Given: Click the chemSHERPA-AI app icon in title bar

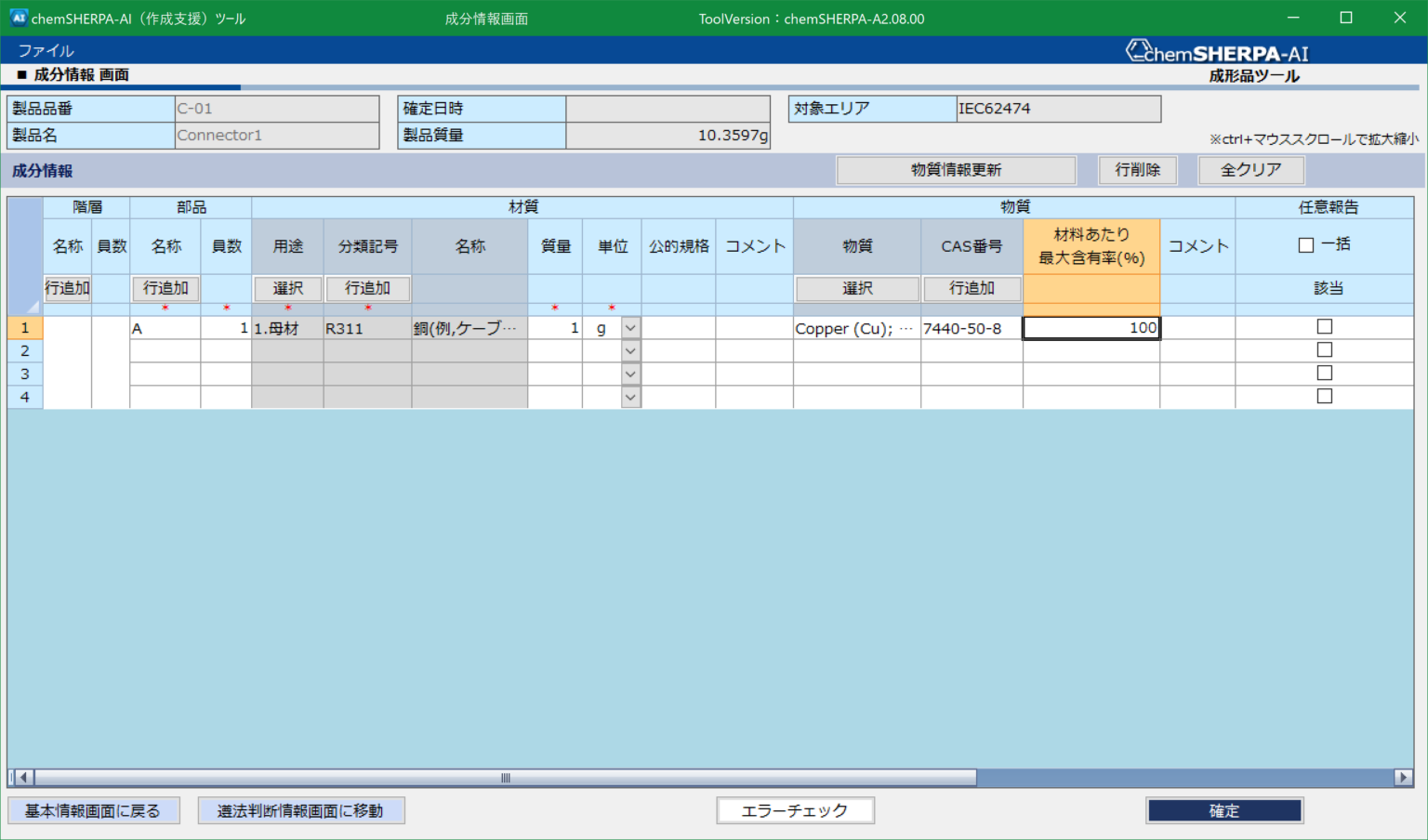Looking at the screenshot, I should pyautogui.click(x=18, y=18).
